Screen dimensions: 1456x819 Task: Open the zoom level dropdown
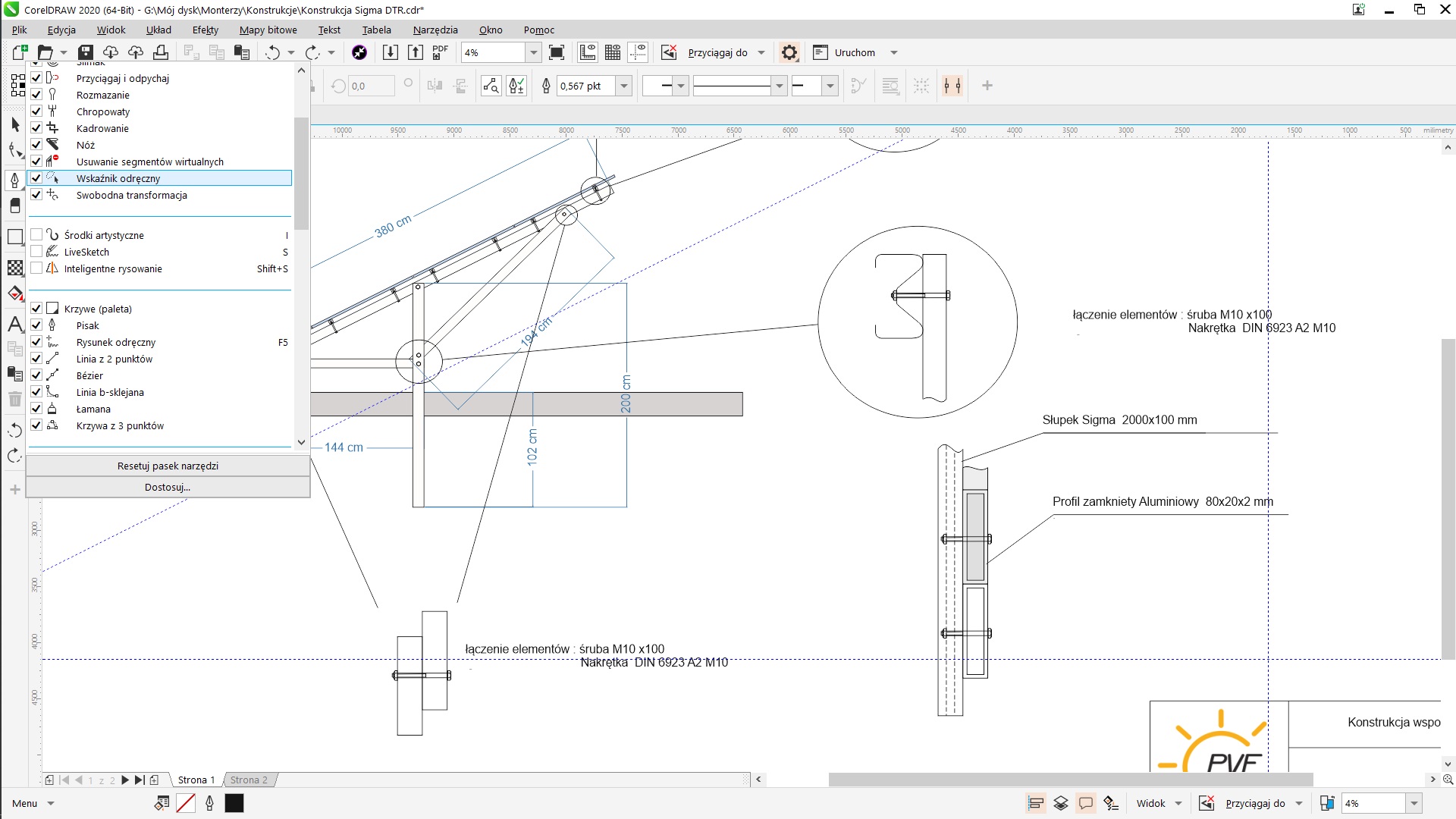click(x=534, y=52)
